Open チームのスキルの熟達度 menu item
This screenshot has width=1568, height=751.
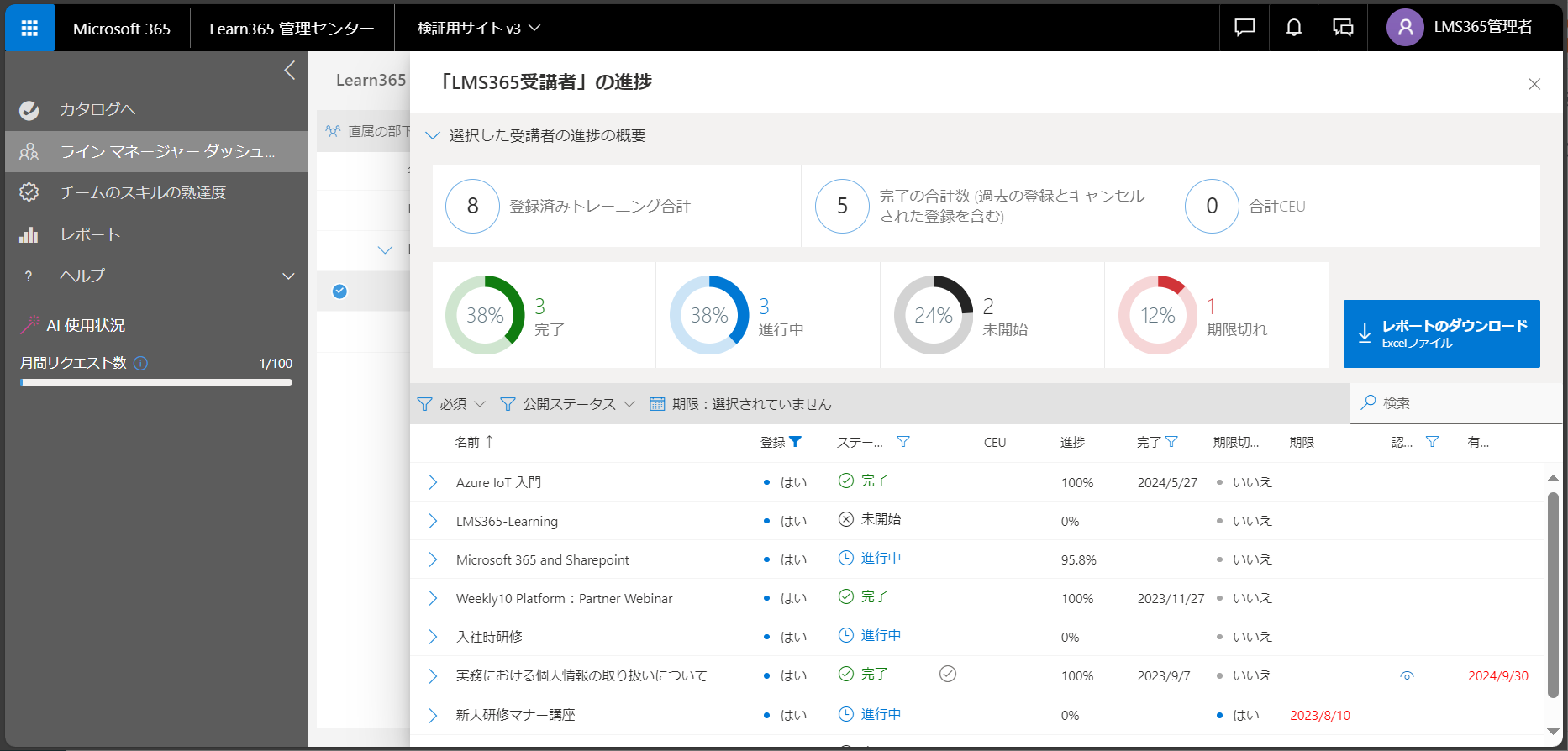(x=156, y=192)
